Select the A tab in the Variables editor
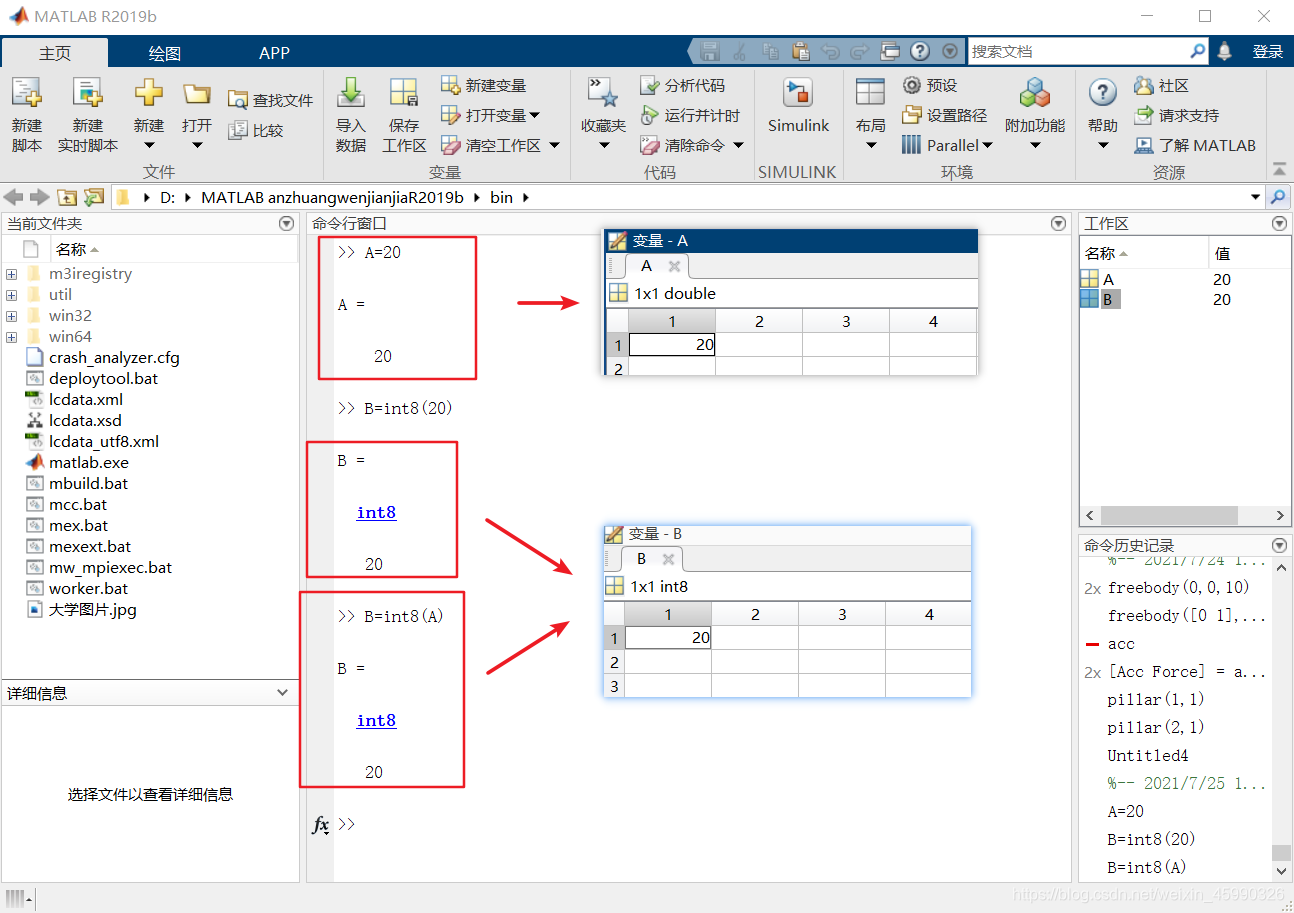Screen dimensions: 1294x913 click(646, 266)
